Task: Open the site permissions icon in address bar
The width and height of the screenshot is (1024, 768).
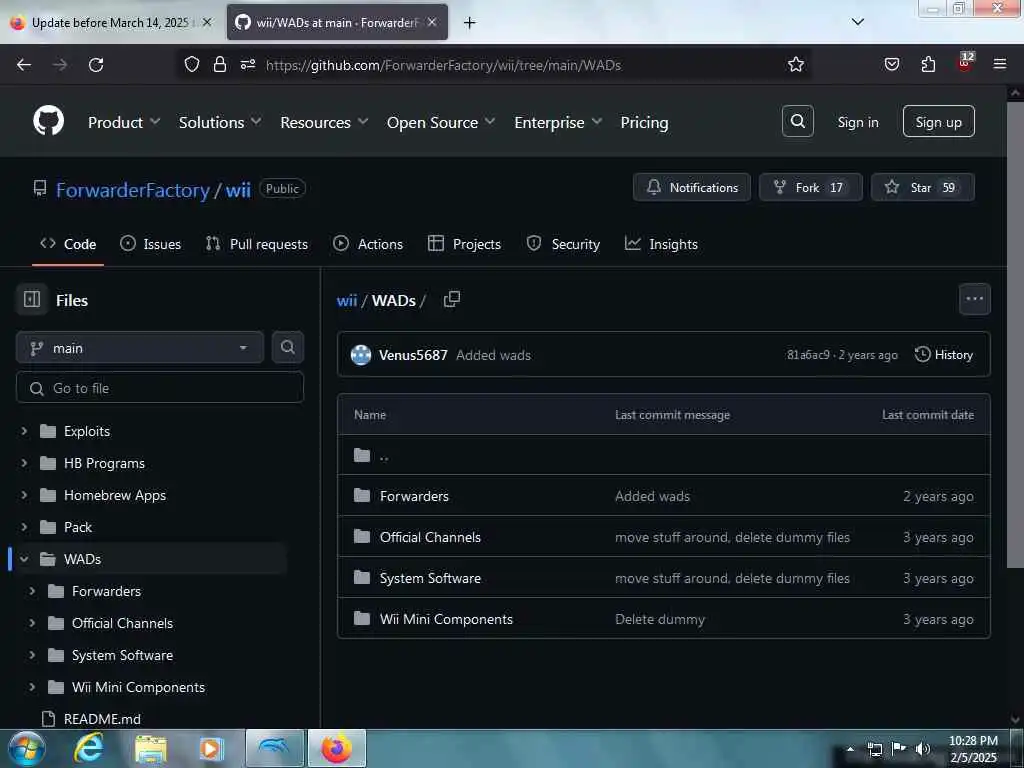Action: coord(248,64)
